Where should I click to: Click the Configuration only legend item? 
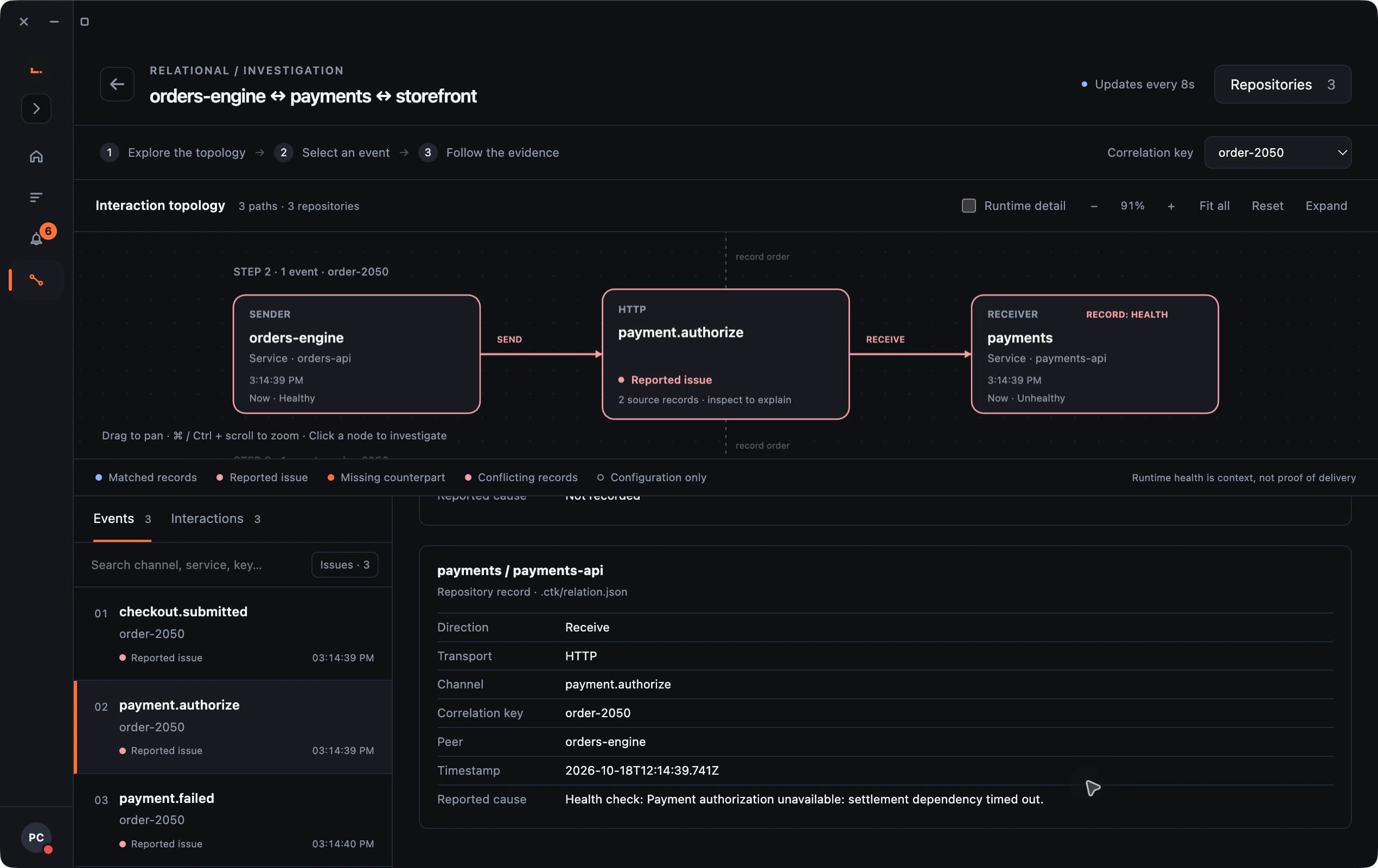pyautogui.click(x=651, y=477)
